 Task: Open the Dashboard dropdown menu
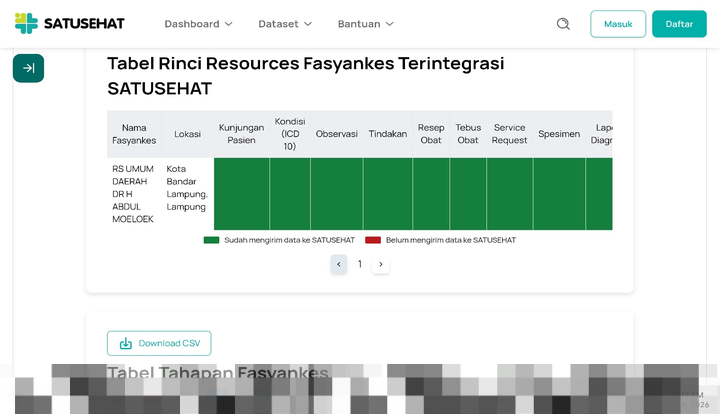(198, 24)
